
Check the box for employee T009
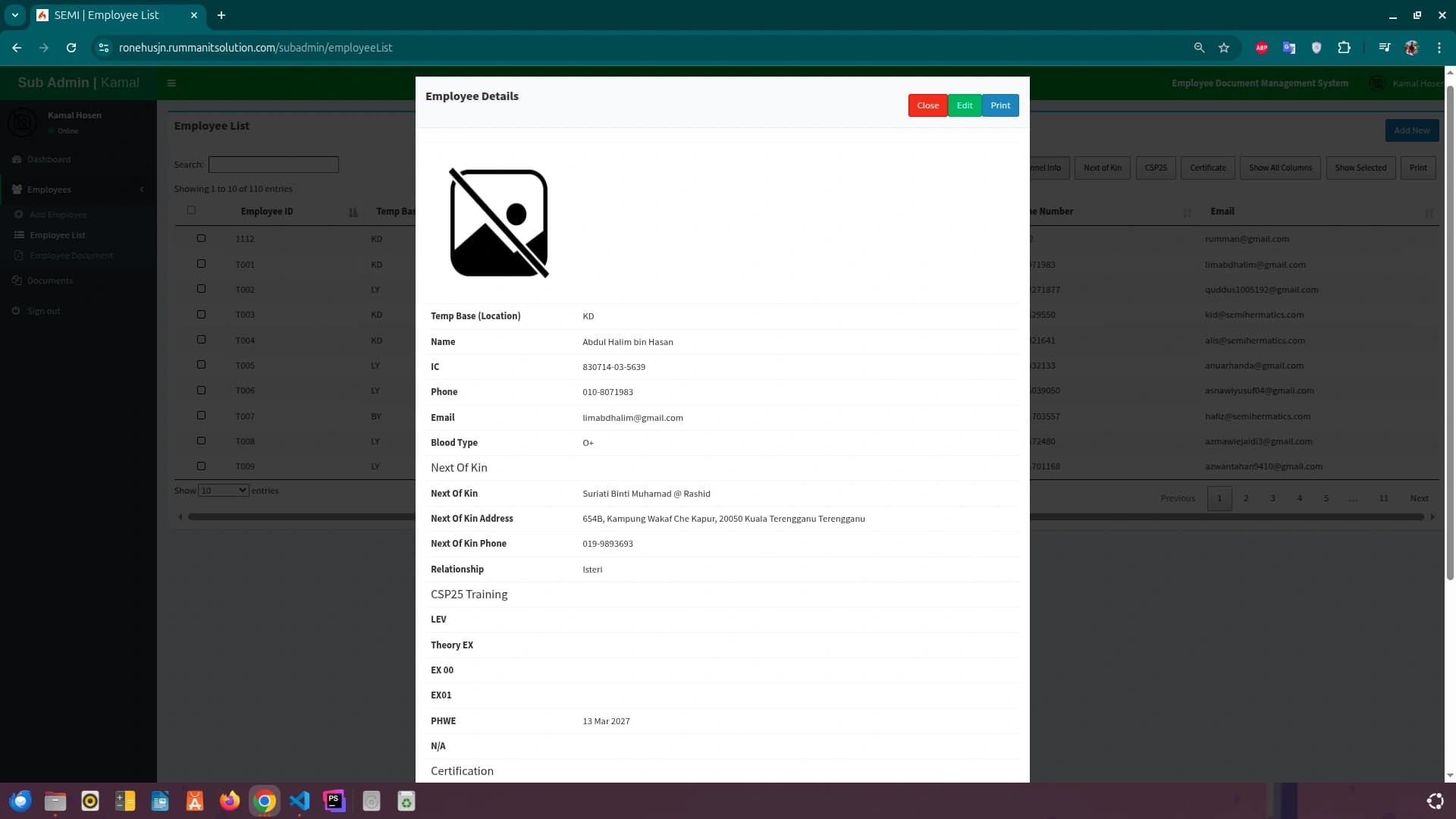[x=201, y=466]
